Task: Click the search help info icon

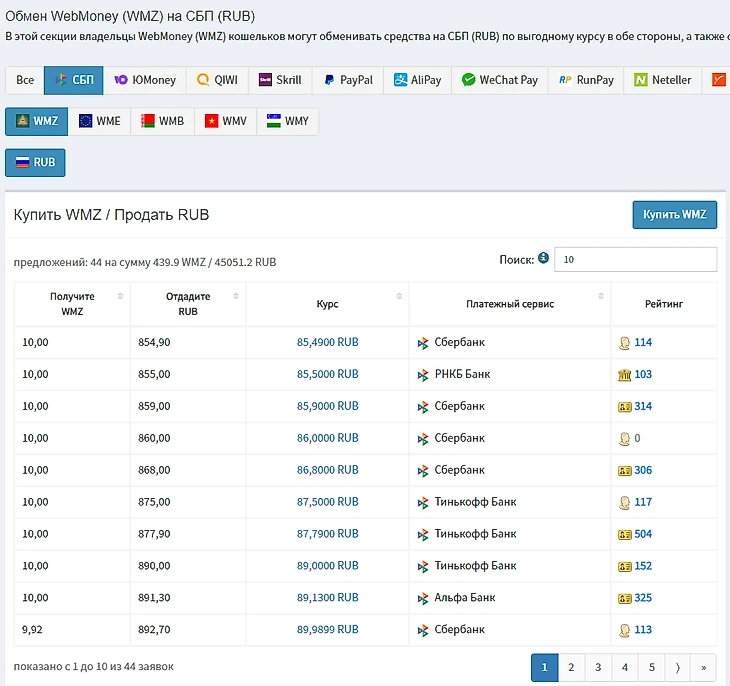Action: point(543,258)
